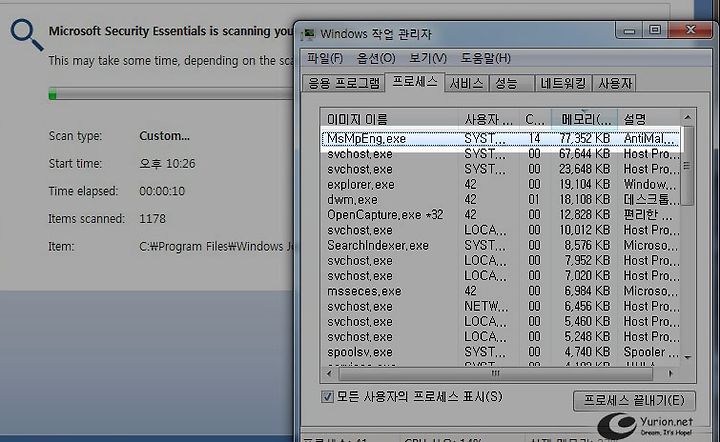Click the Security Essentials magnifier scan icon
720x442 pixels.
point(27,34)
